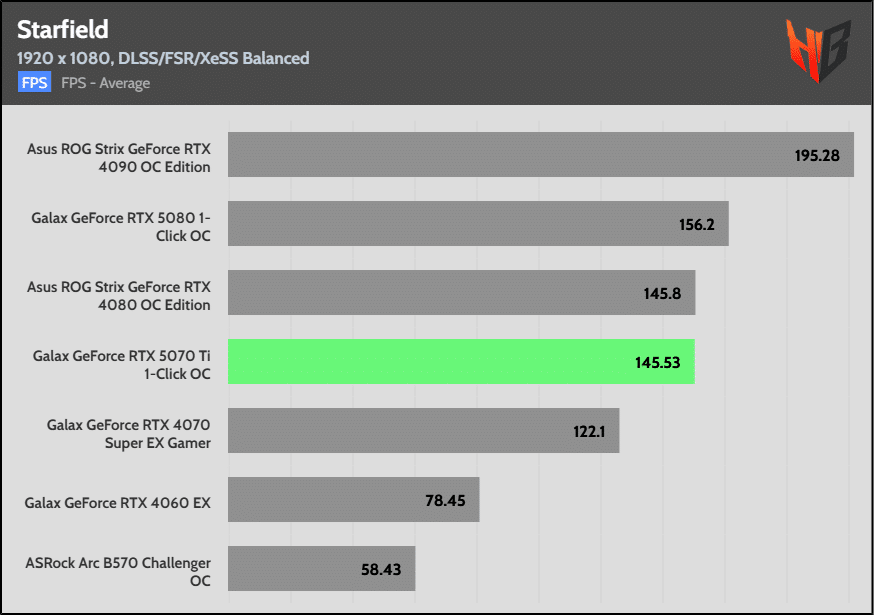874x615 pixels.
Task: Click the Galax GeForce RTX 4070 Super EX Gamer label
Action: (129, 434)
